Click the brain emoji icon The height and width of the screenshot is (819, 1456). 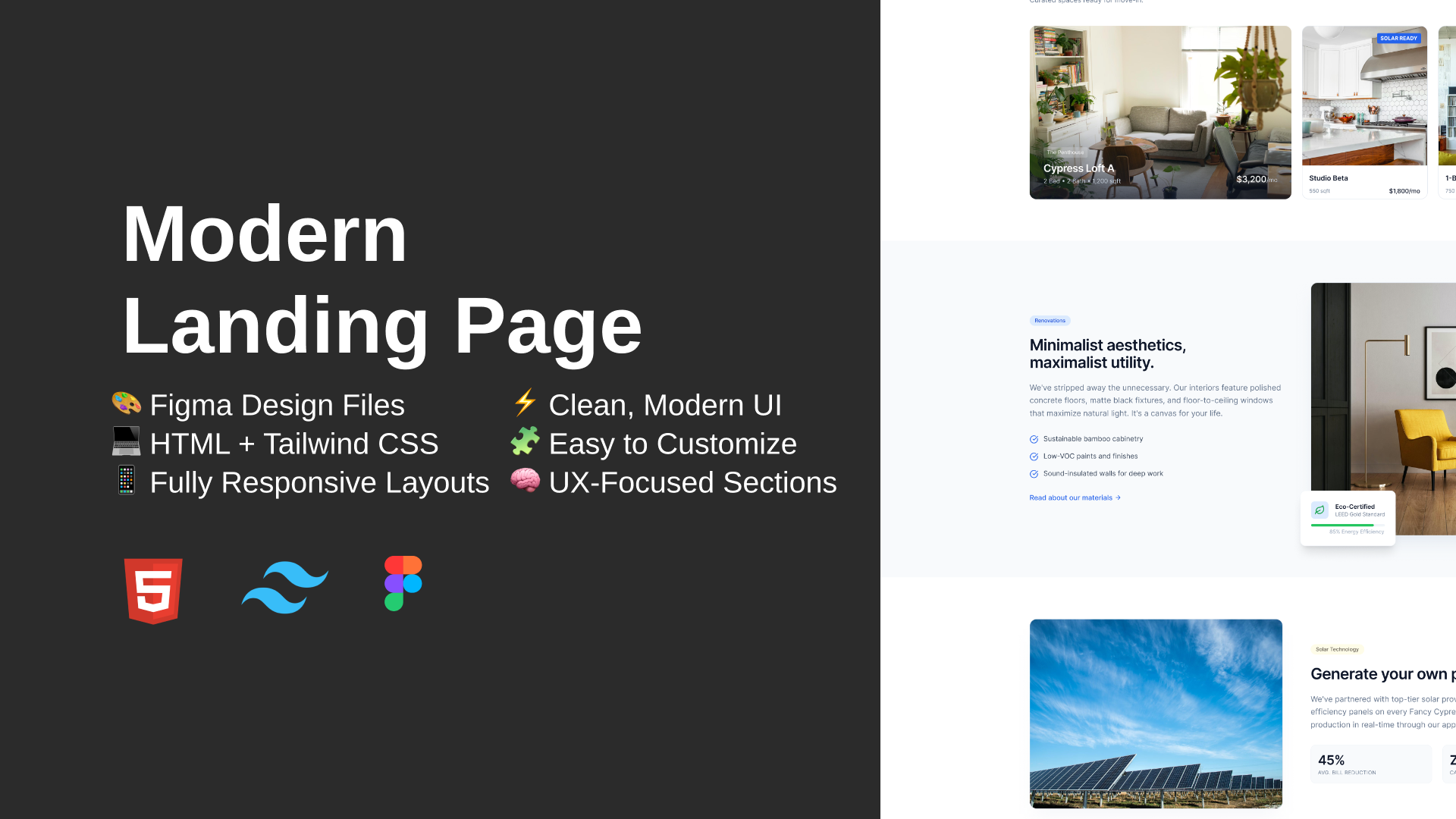tap(525, 481)
